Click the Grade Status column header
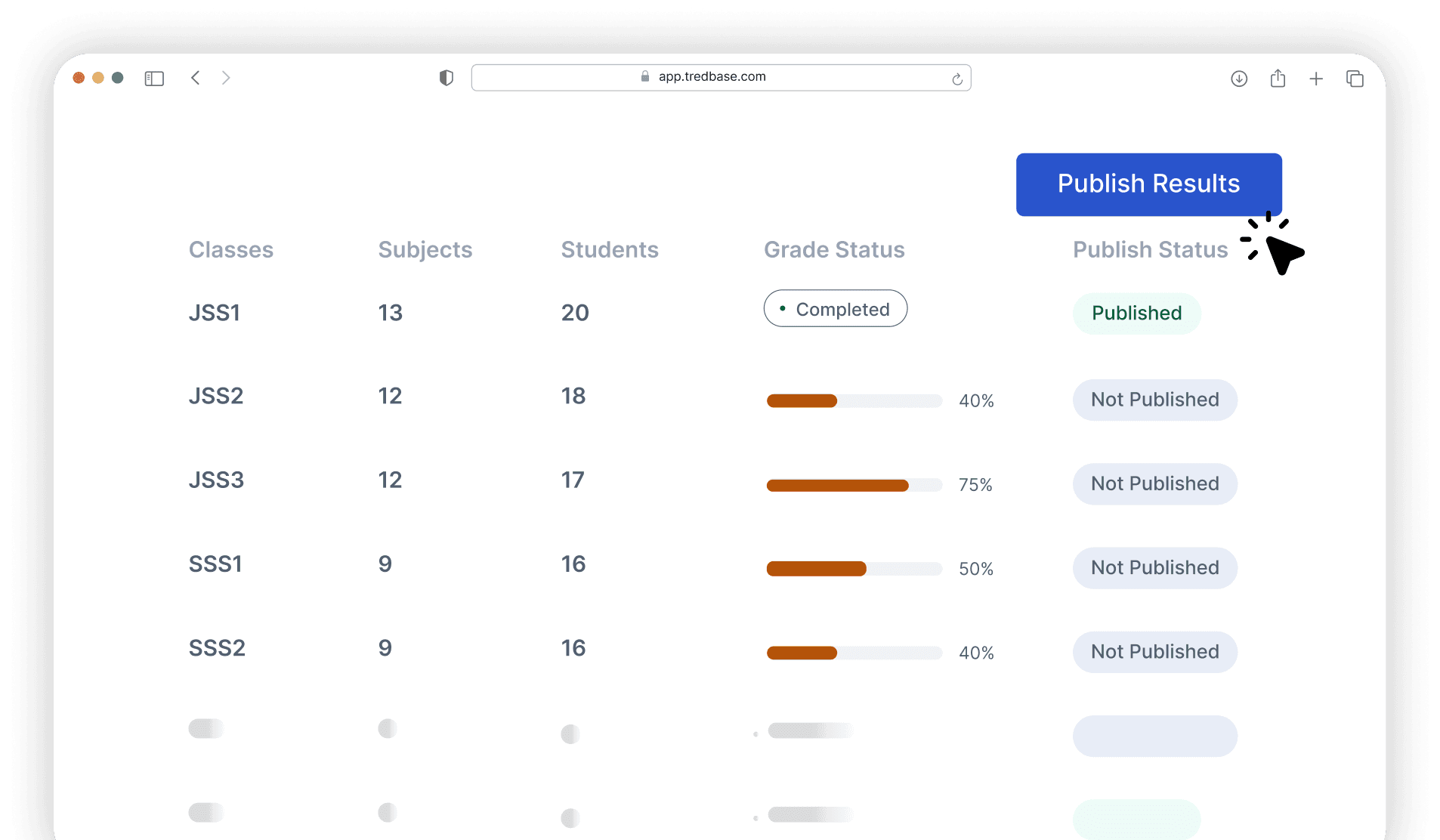 [x=834, y=250]
